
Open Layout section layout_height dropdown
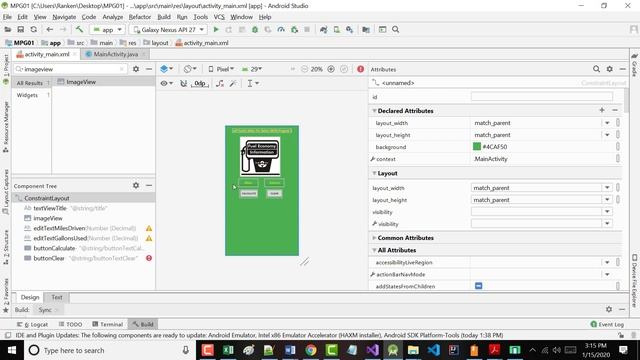(607, 200)
